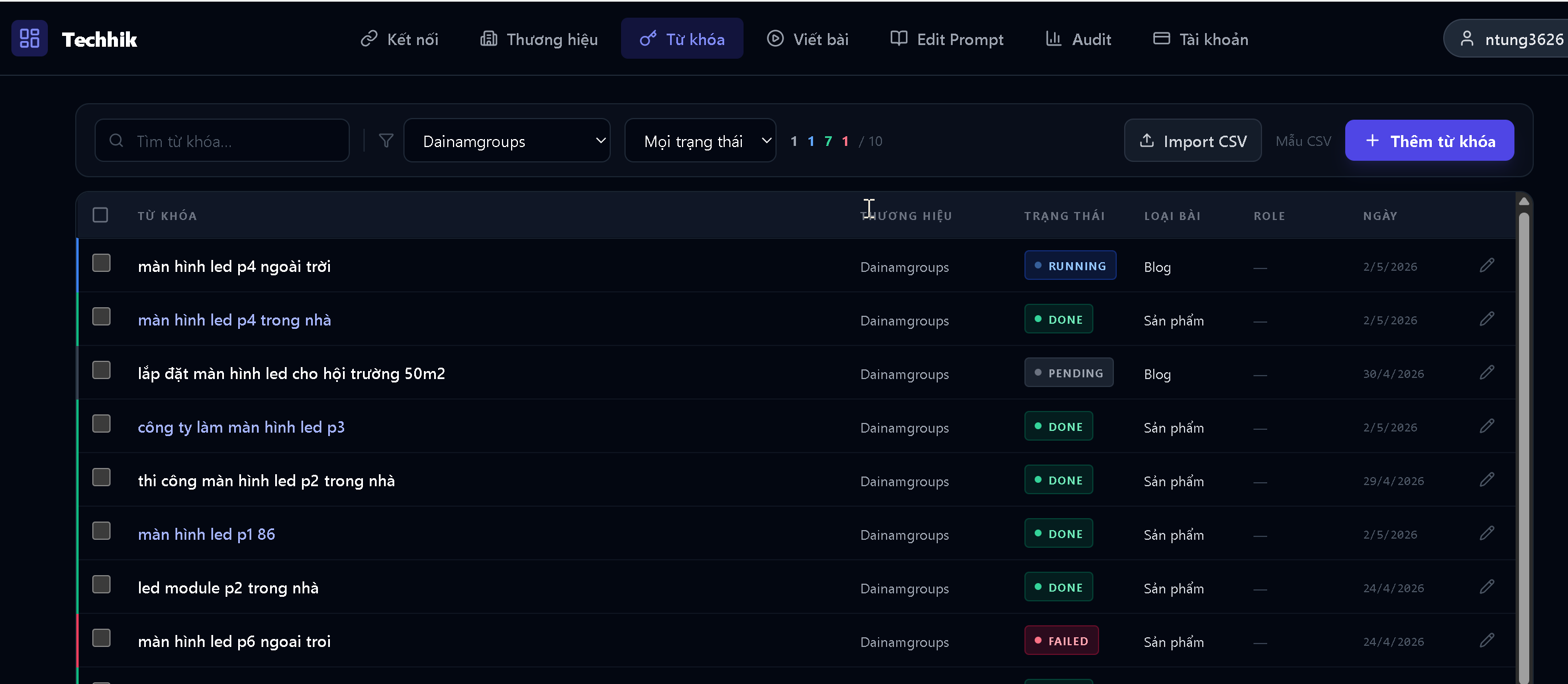Tick checkbox for "màn hình led p1 86"
The width and height of the screenshot is (1568, 684).
(101, 531)
